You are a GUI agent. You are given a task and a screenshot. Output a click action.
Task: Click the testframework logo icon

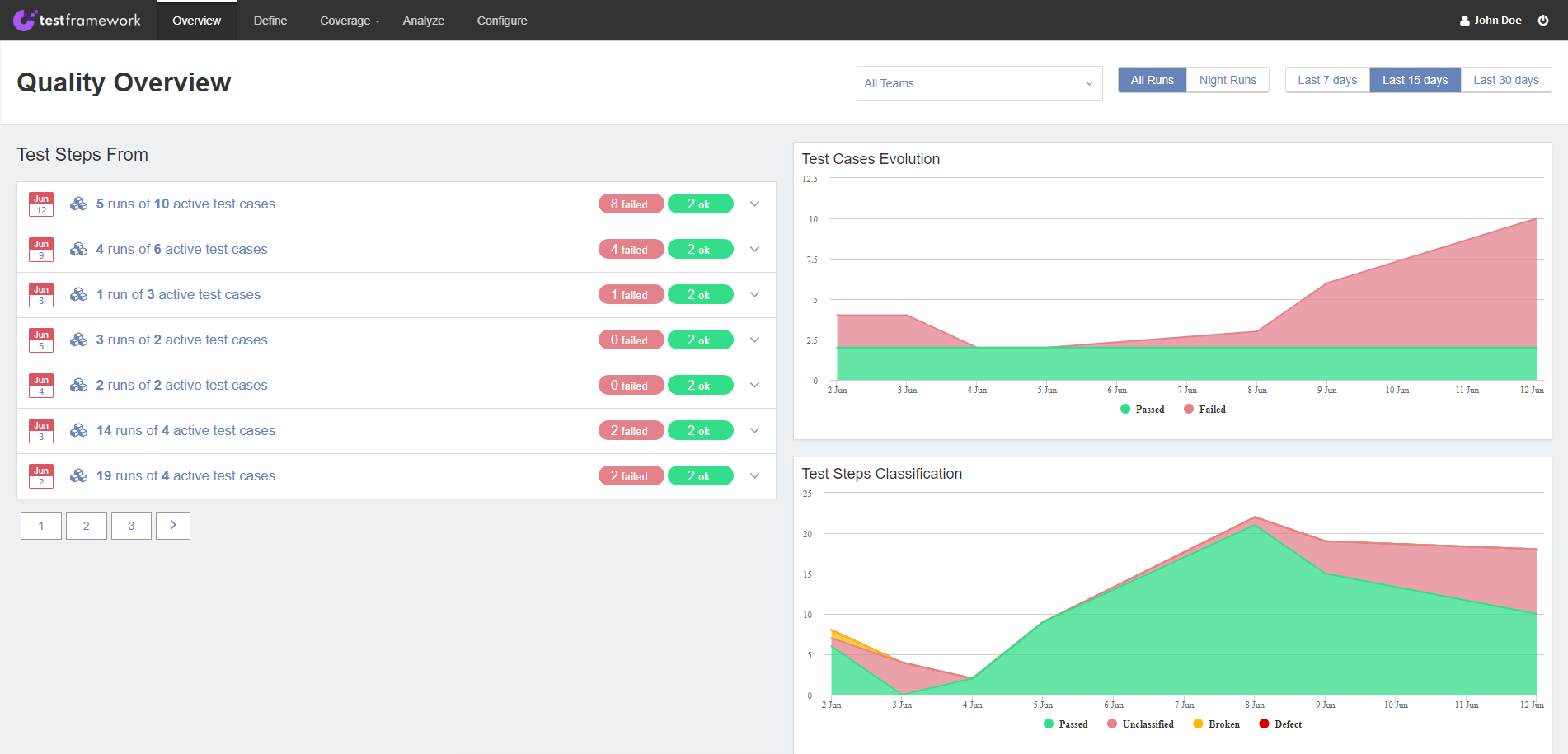[x=26, y=20]
